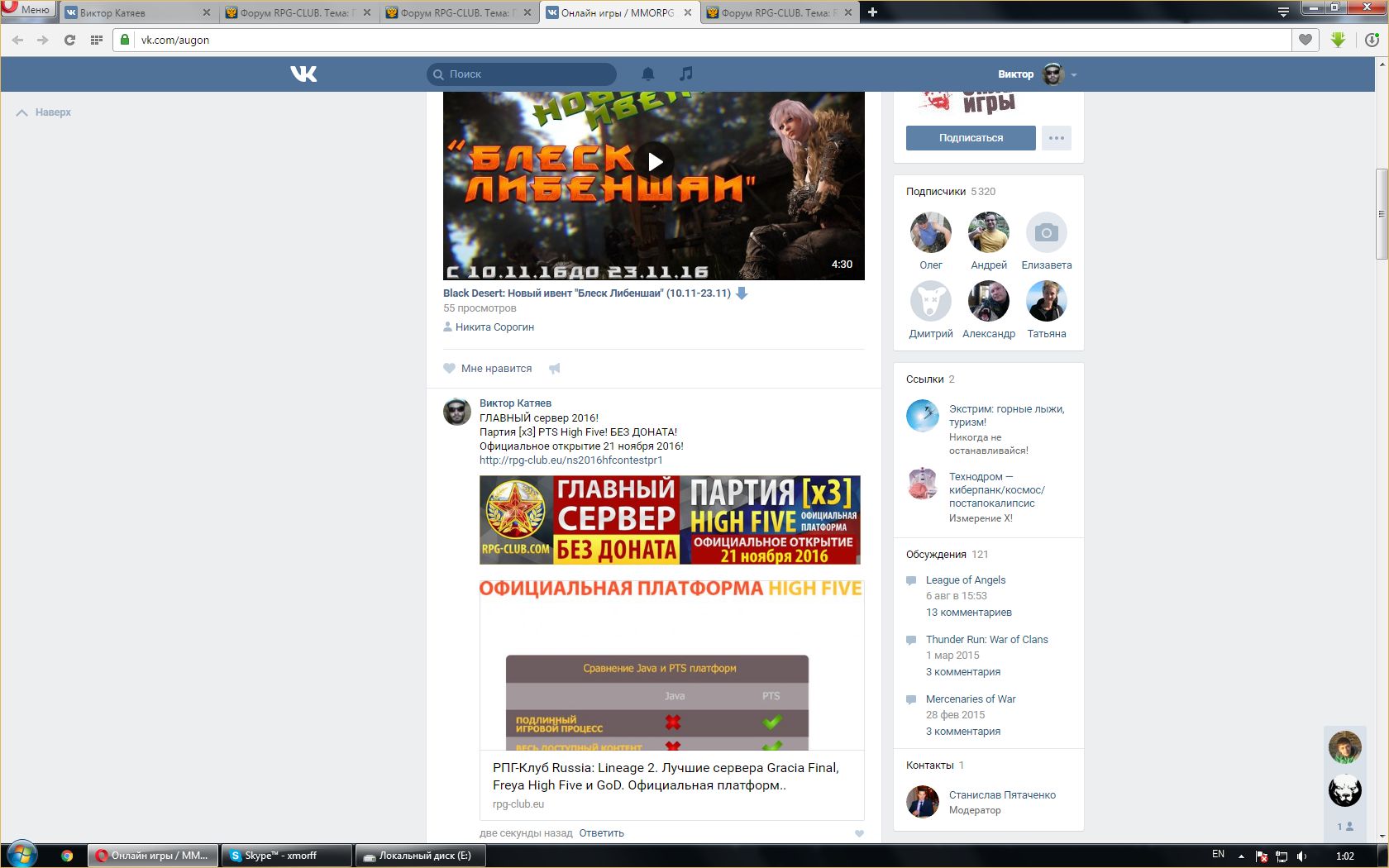Open chat with the white dog avatar
The width and height of the screenshot is (1389, 868).
point(1345,791)
